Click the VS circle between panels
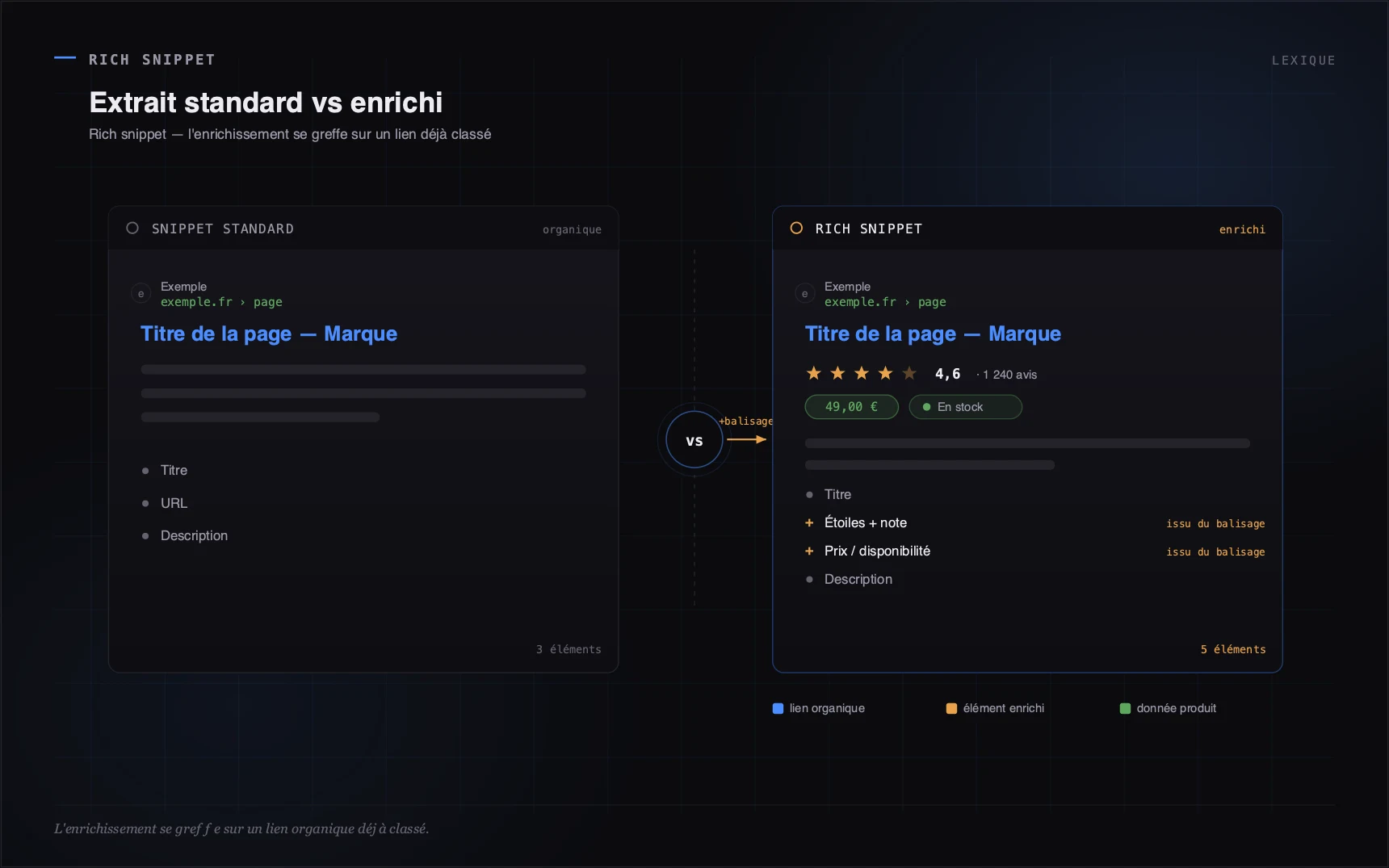The height and width of the screenshot is (868, 1389). pos(694,440)
